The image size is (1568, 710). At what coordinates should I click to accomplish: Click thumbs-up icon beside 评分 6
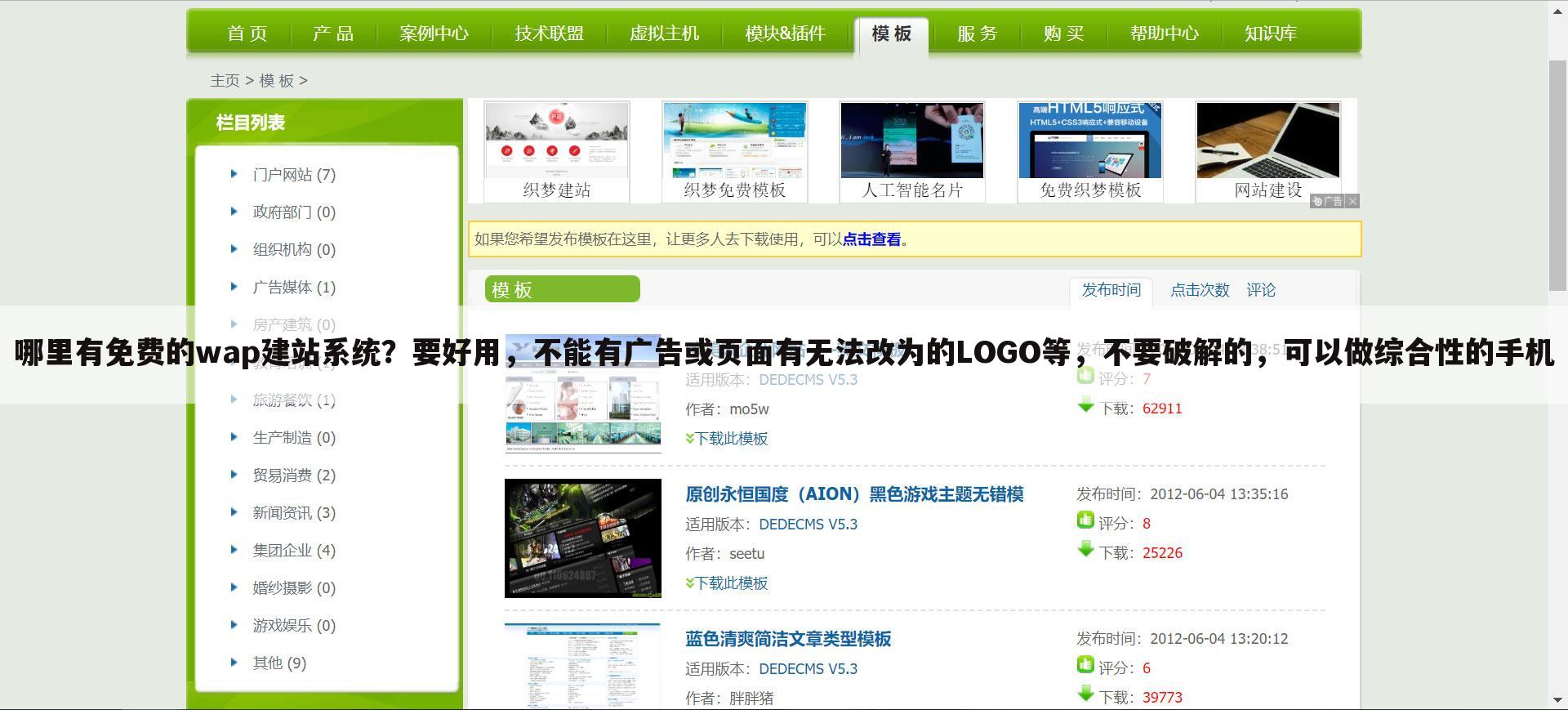click(x=1085, y=665)
